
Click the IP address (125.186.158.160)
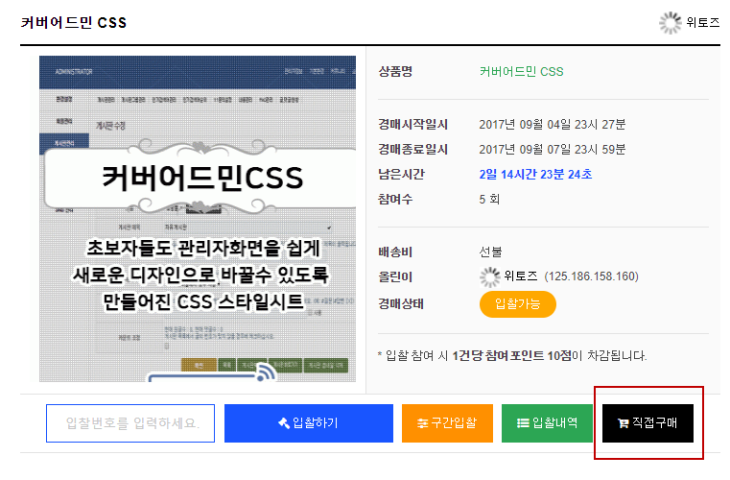click(x=591, y=277)
